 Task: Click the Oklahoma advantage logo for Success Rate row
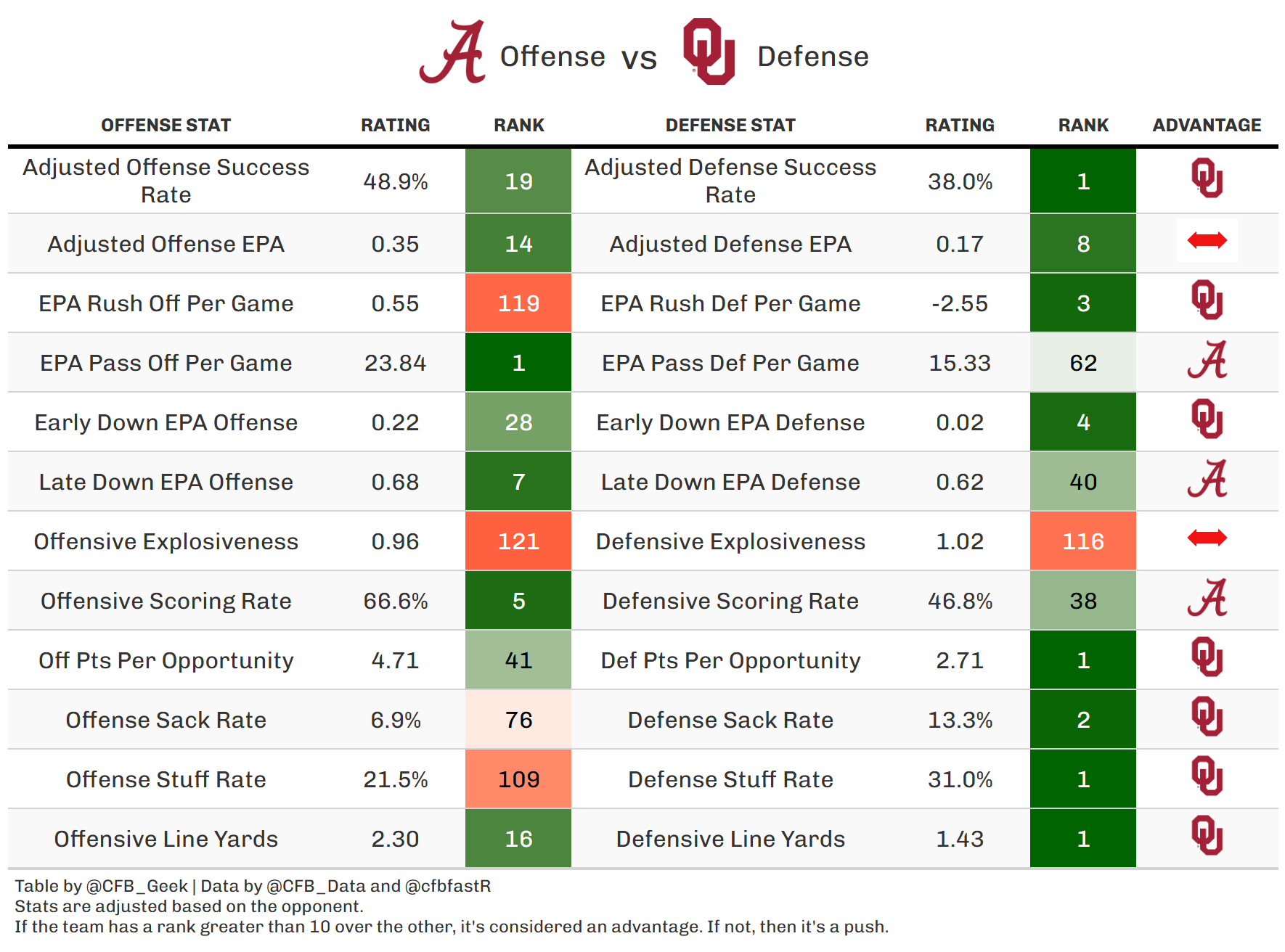click(x=1207, y=178)
